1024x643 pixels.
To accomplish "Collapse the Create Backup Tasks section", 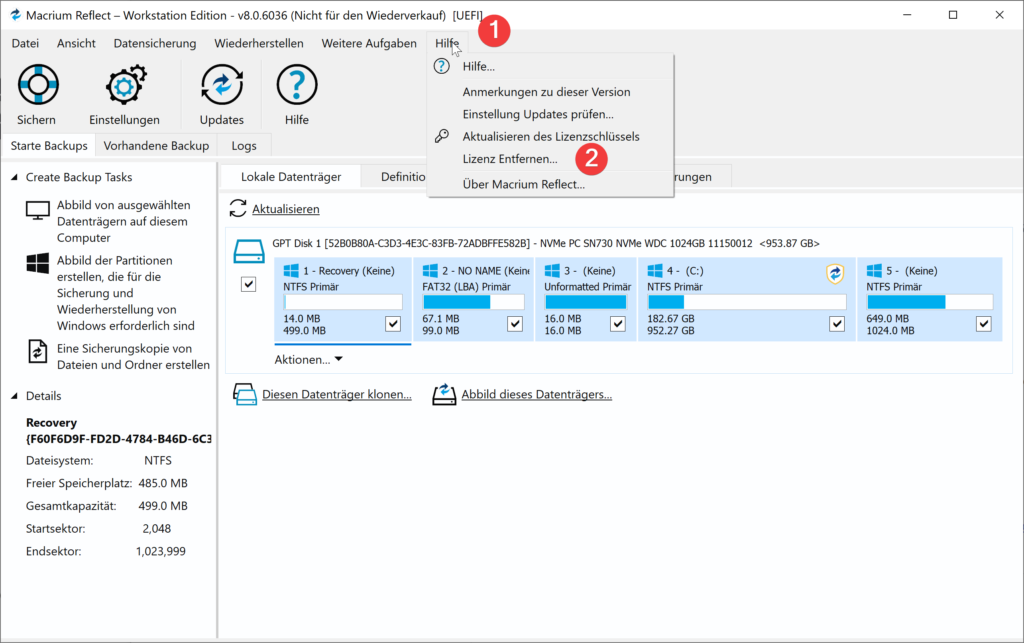I will (x=14, y=177).
